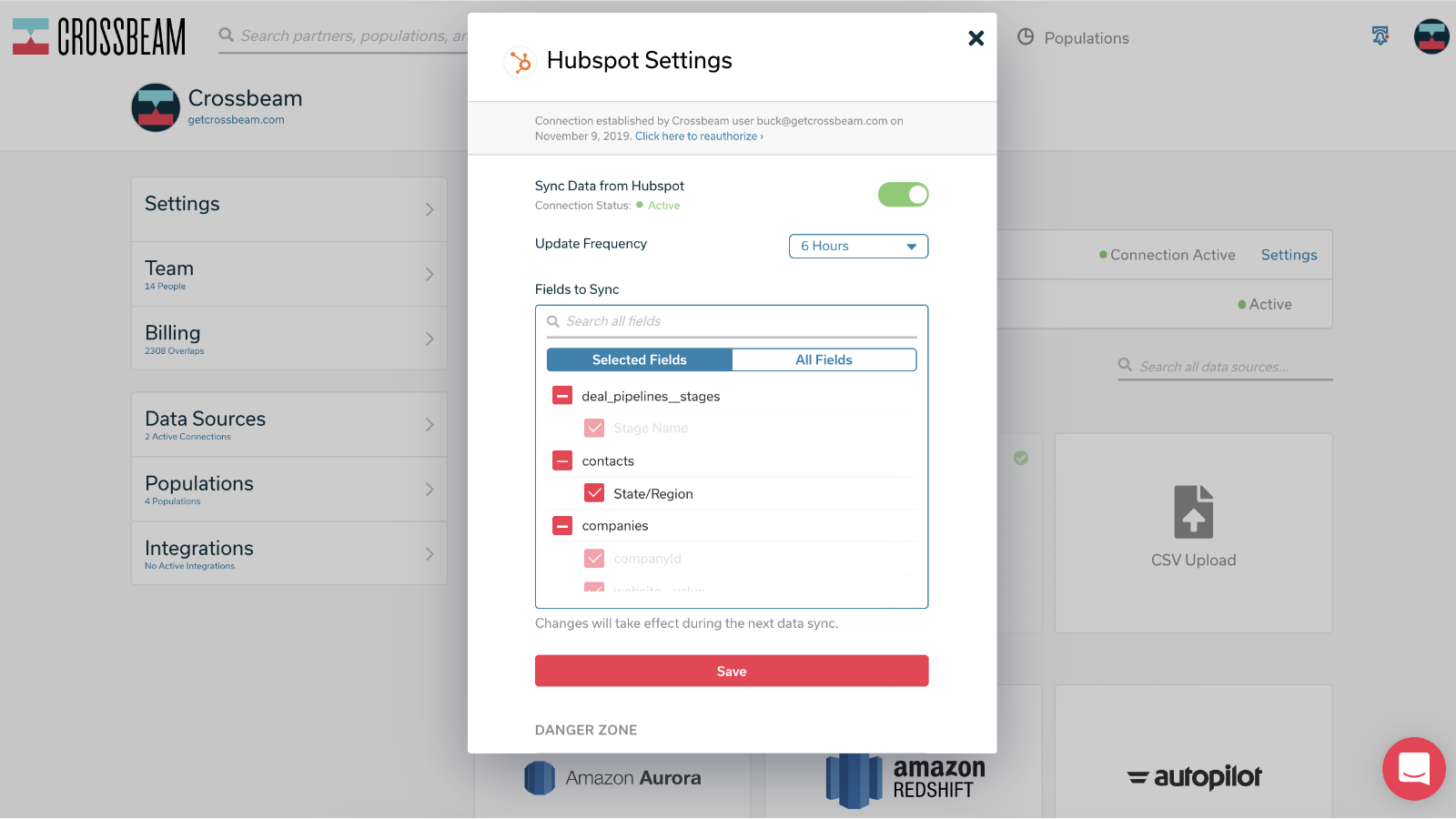
Task: Click the Crossbeam organization avatar
Action: [x=156, y=107]
